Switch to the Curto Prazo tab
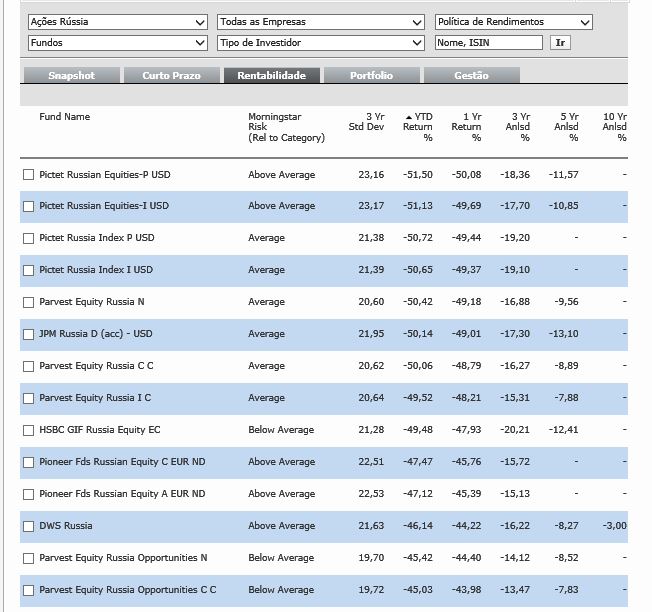 click(x=171, y=75)
